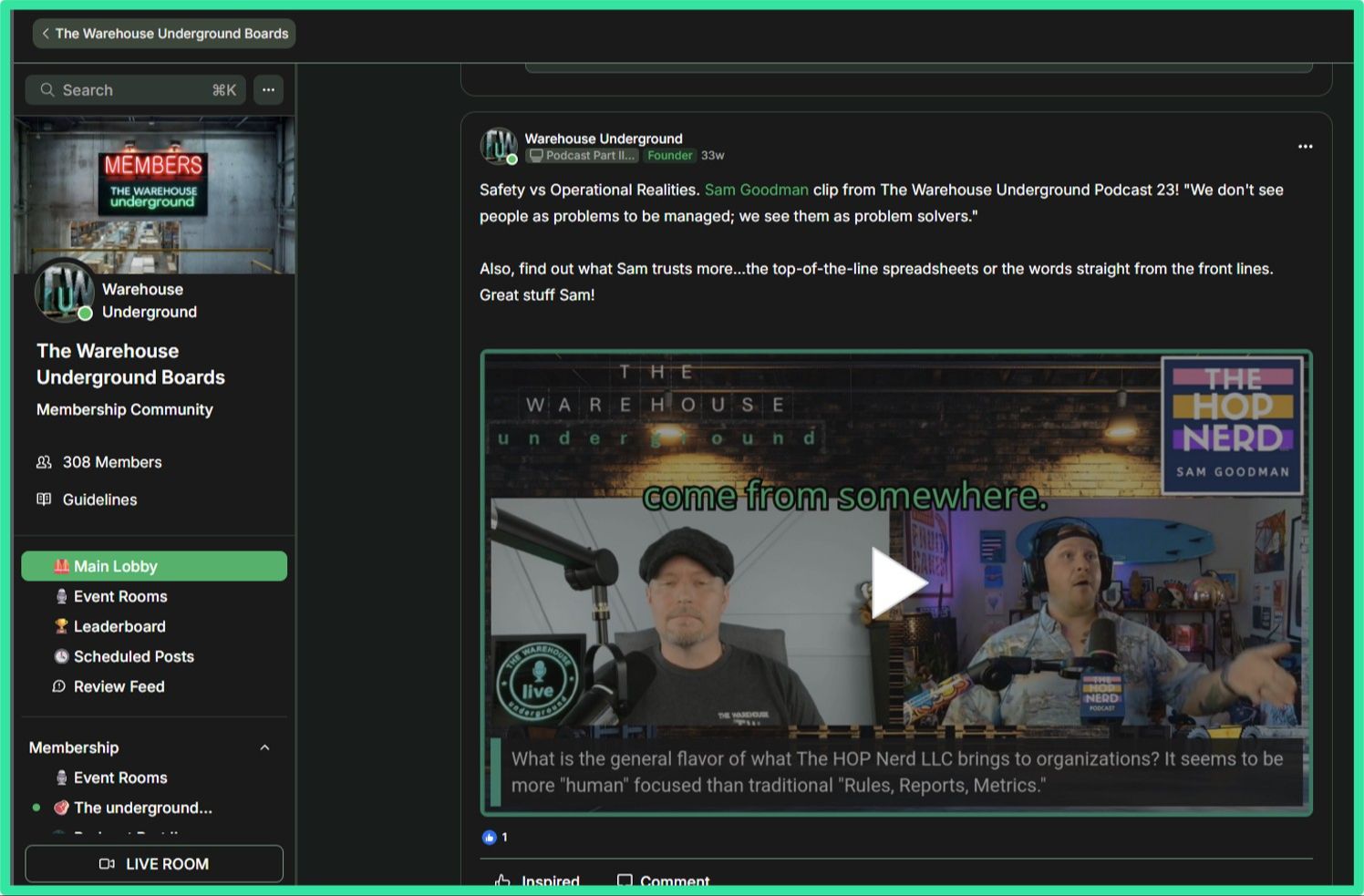Click the Founder badge on the post
Screen dimensions: 1364x896
pos(670,156)
